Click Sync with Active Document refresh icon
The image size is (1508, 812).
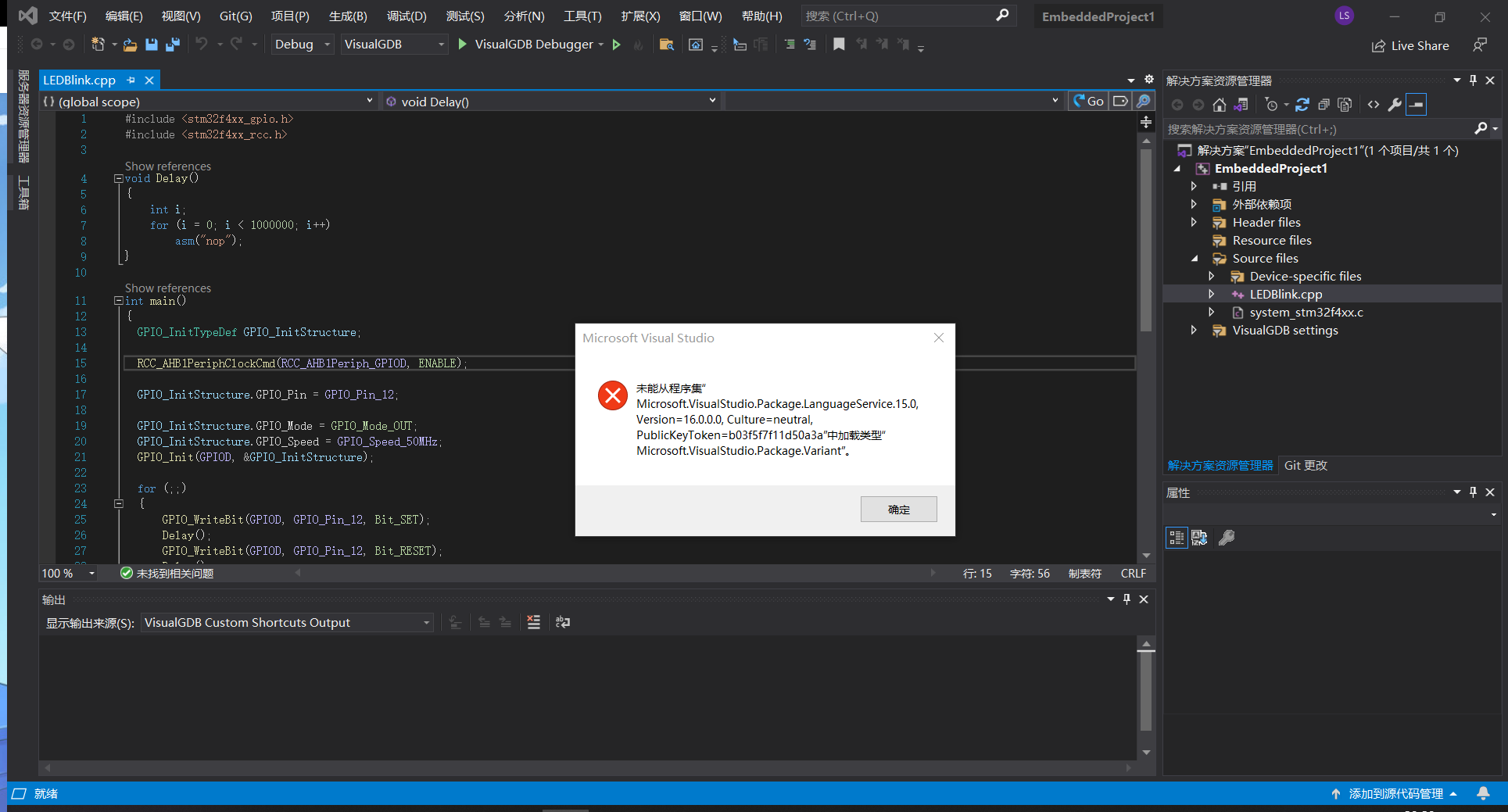coord(1302,105)
